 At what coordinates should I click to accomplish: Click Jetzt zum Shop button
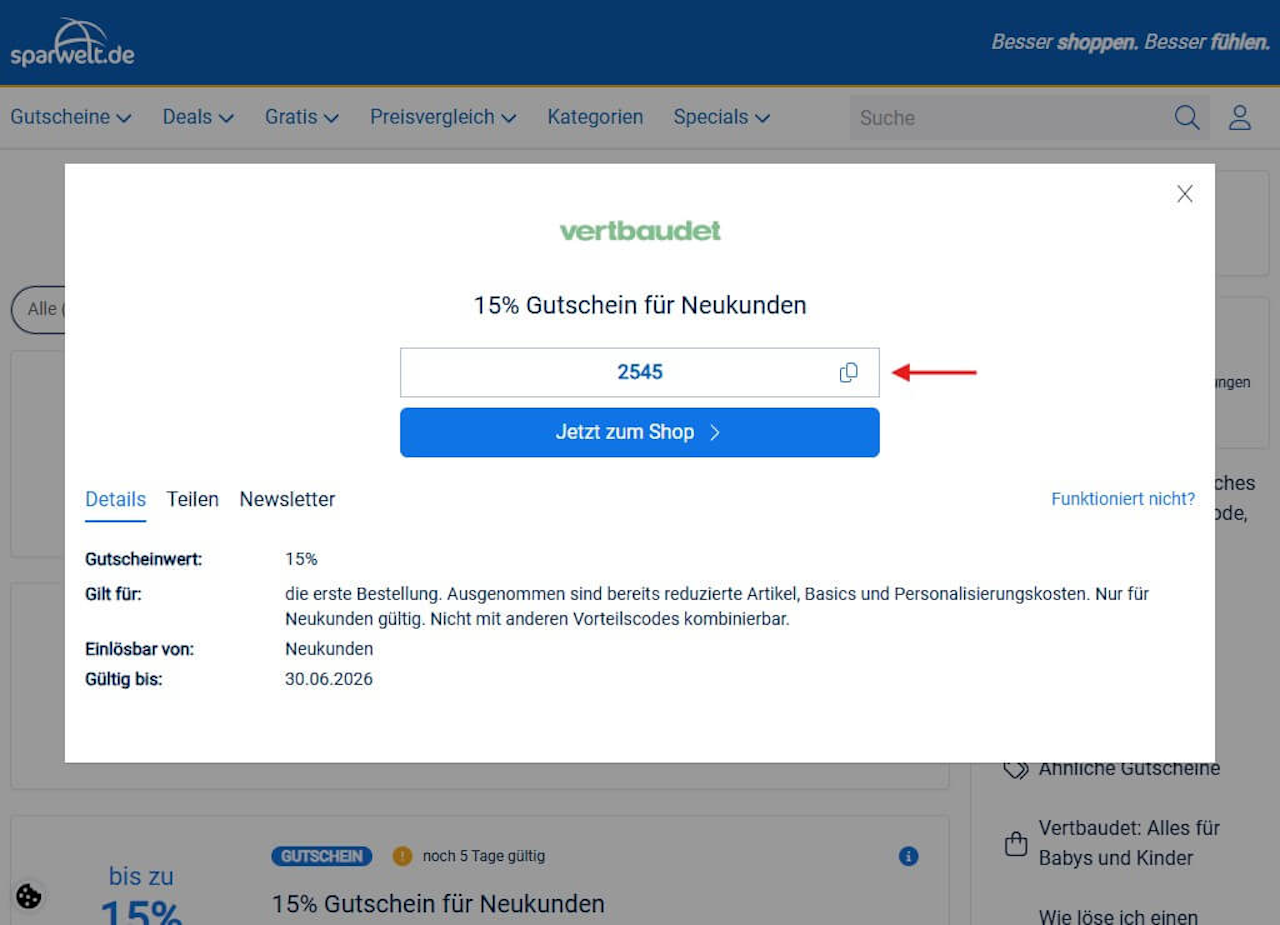pyautogui.click(x=640, y=432)
